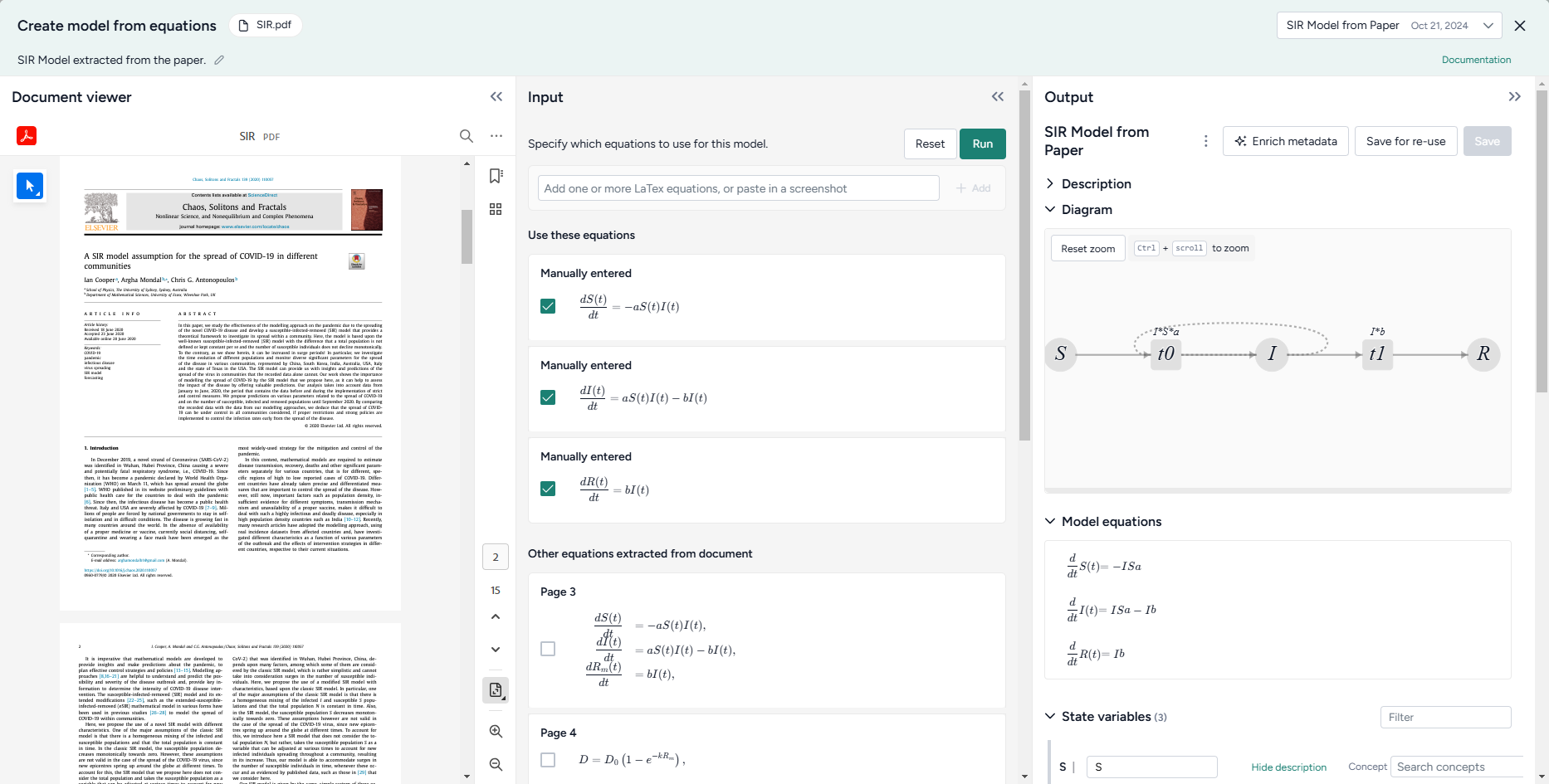Open the SIR Model from Paper dropdown
Image resolution: width=1549 pixels, height=784 pixels.
(1389, 26)
